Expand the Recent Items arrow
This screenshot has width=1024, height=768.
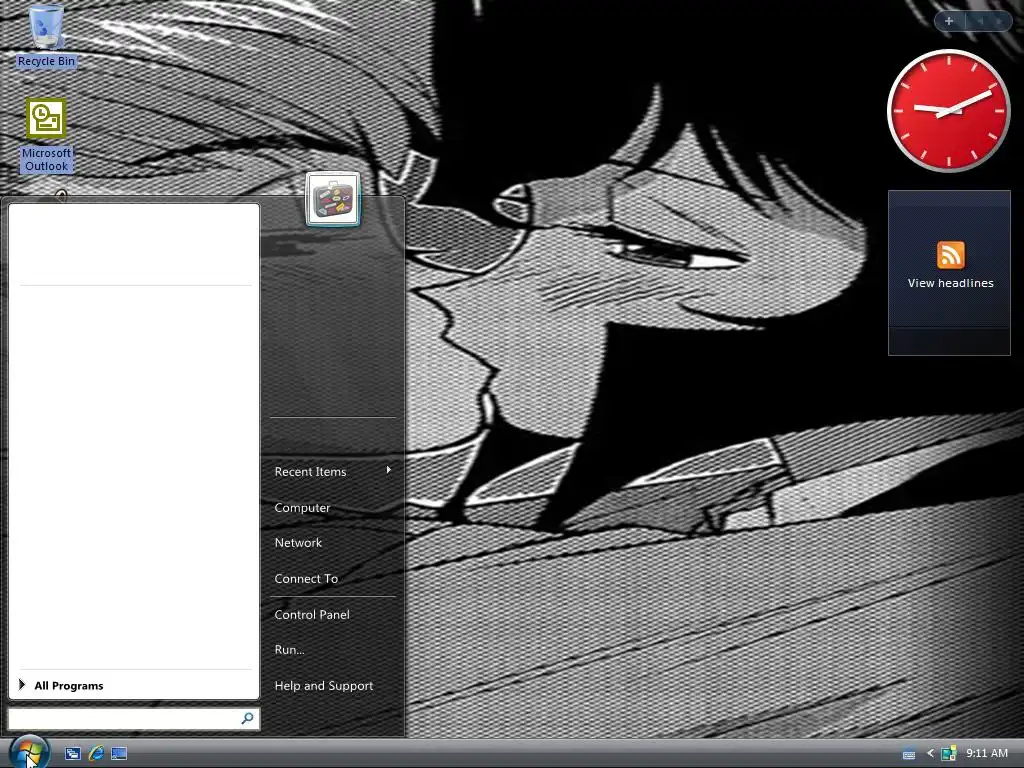[x=389, y=470]
